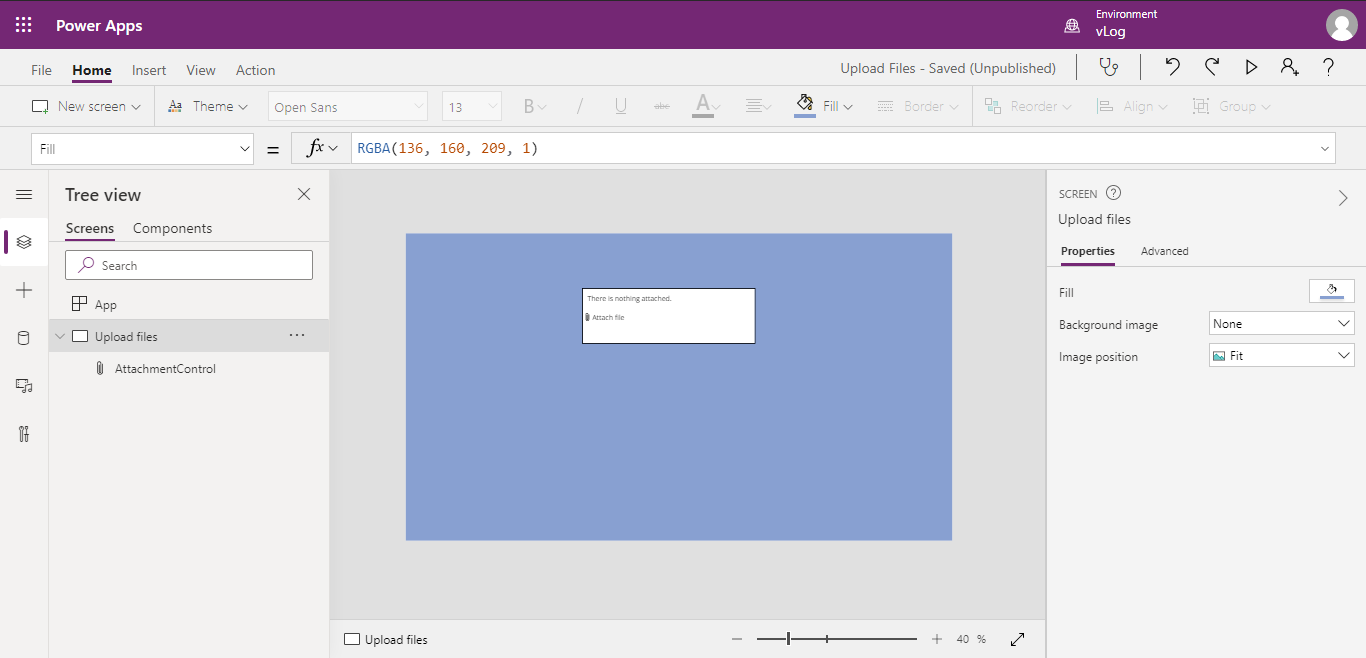Viewport: 1366px width, 658px height.
Task: Toggle underline formatting
Action: click(620, 105)
